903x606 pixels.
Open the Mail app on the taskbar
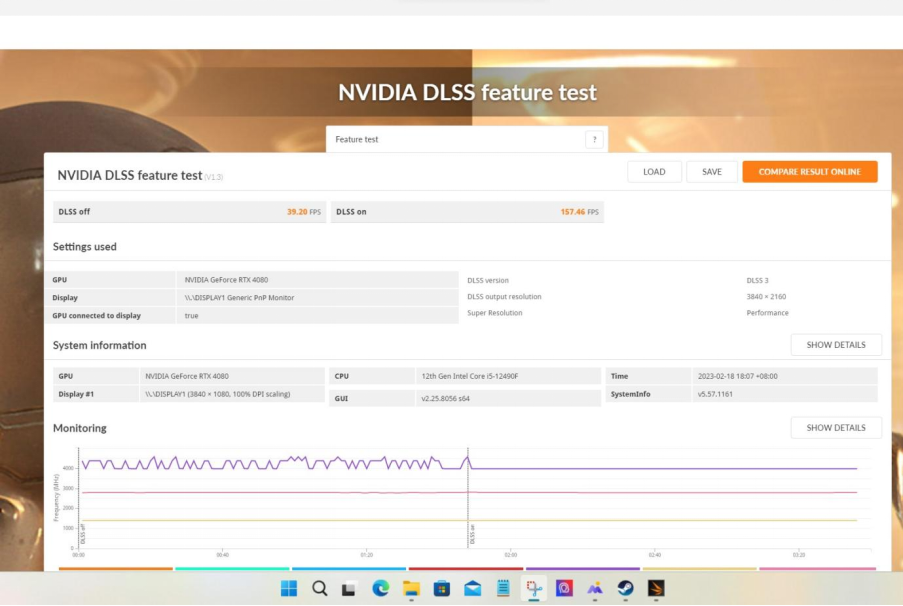(x=472, y=588)
